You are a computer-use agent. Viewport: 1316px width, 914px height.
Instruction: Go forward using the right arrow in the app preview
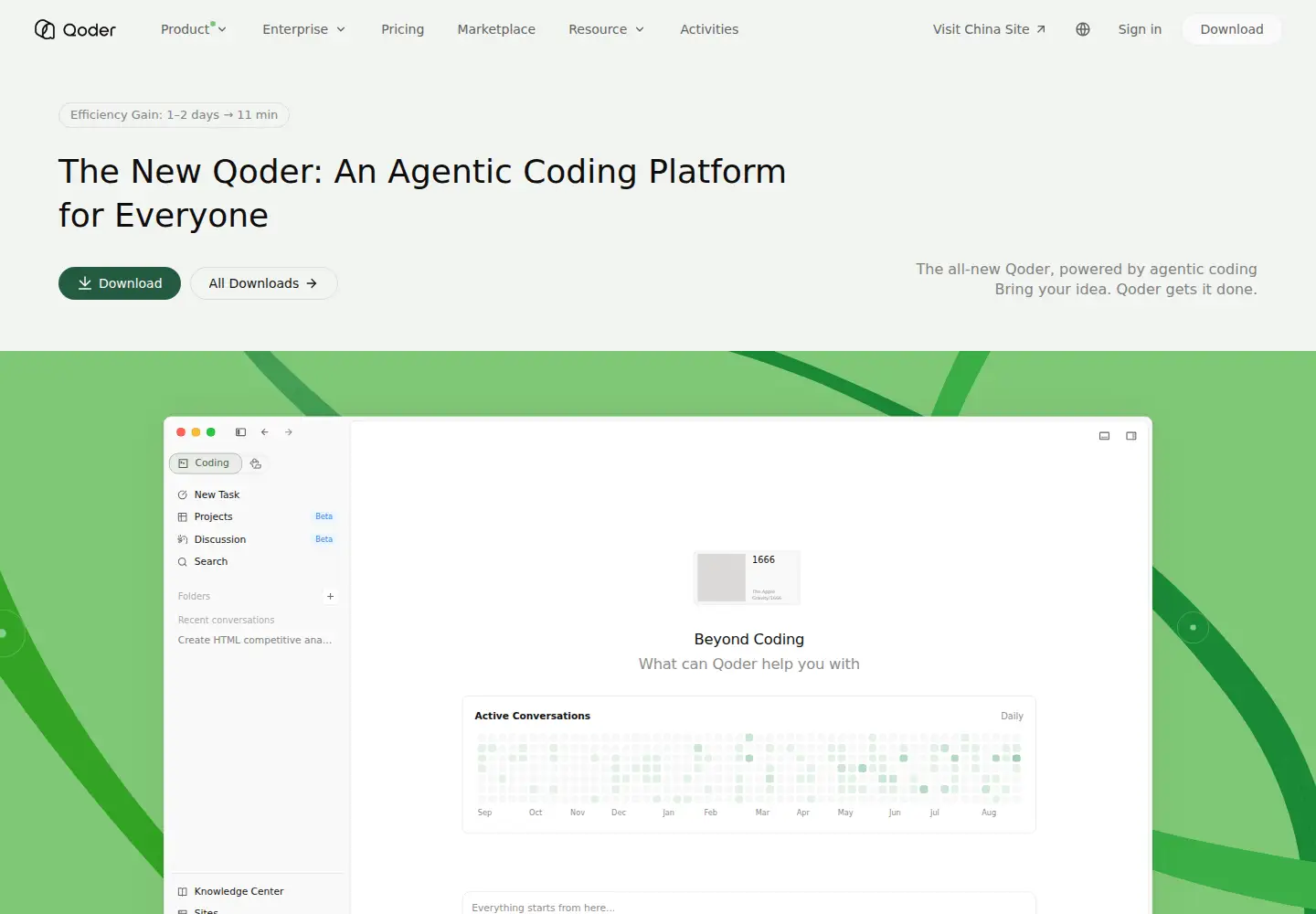click(x=289, y=432)
